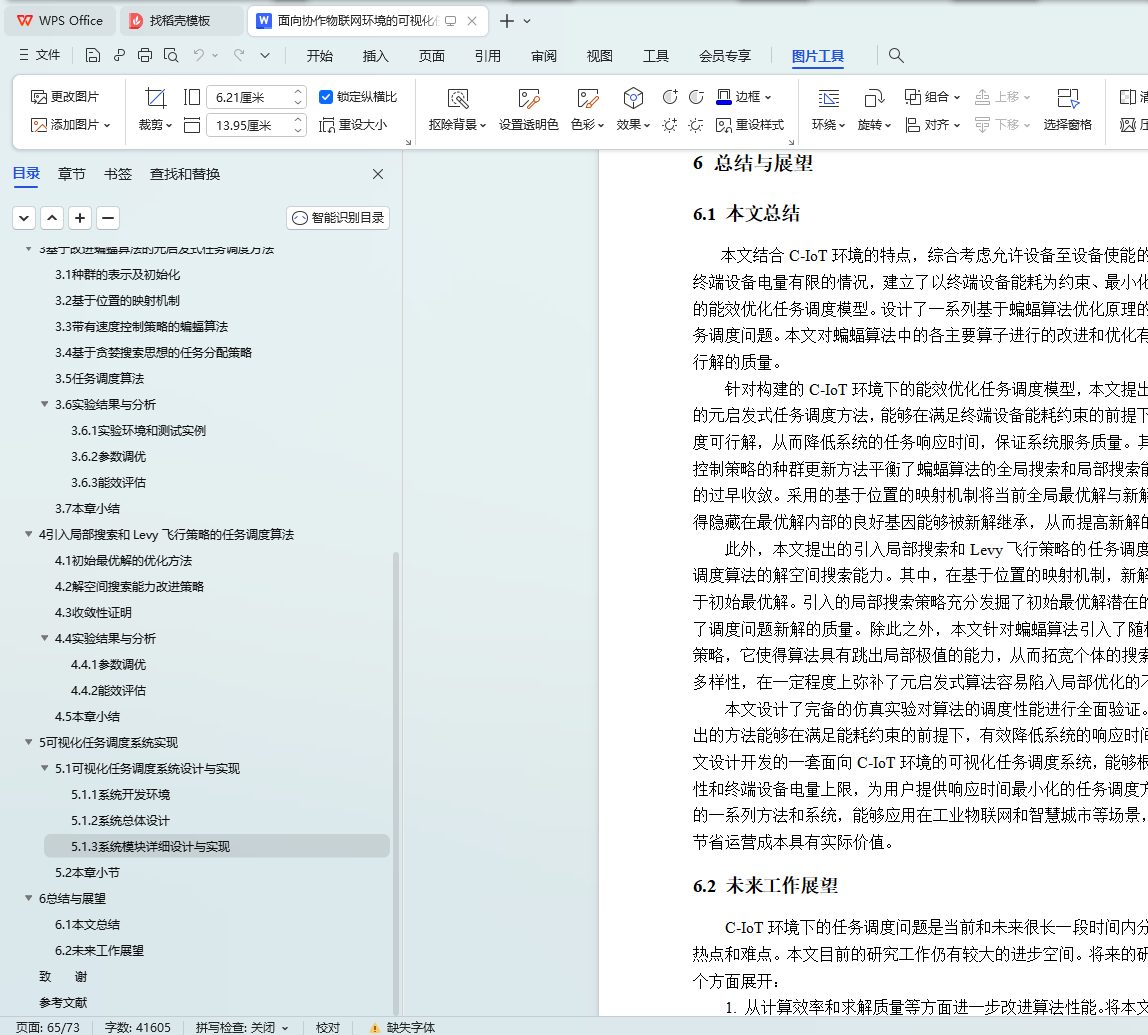Select the Chapters (章节) panel tab
This screenshot has width=1148, height=1035.
(72, 174)
